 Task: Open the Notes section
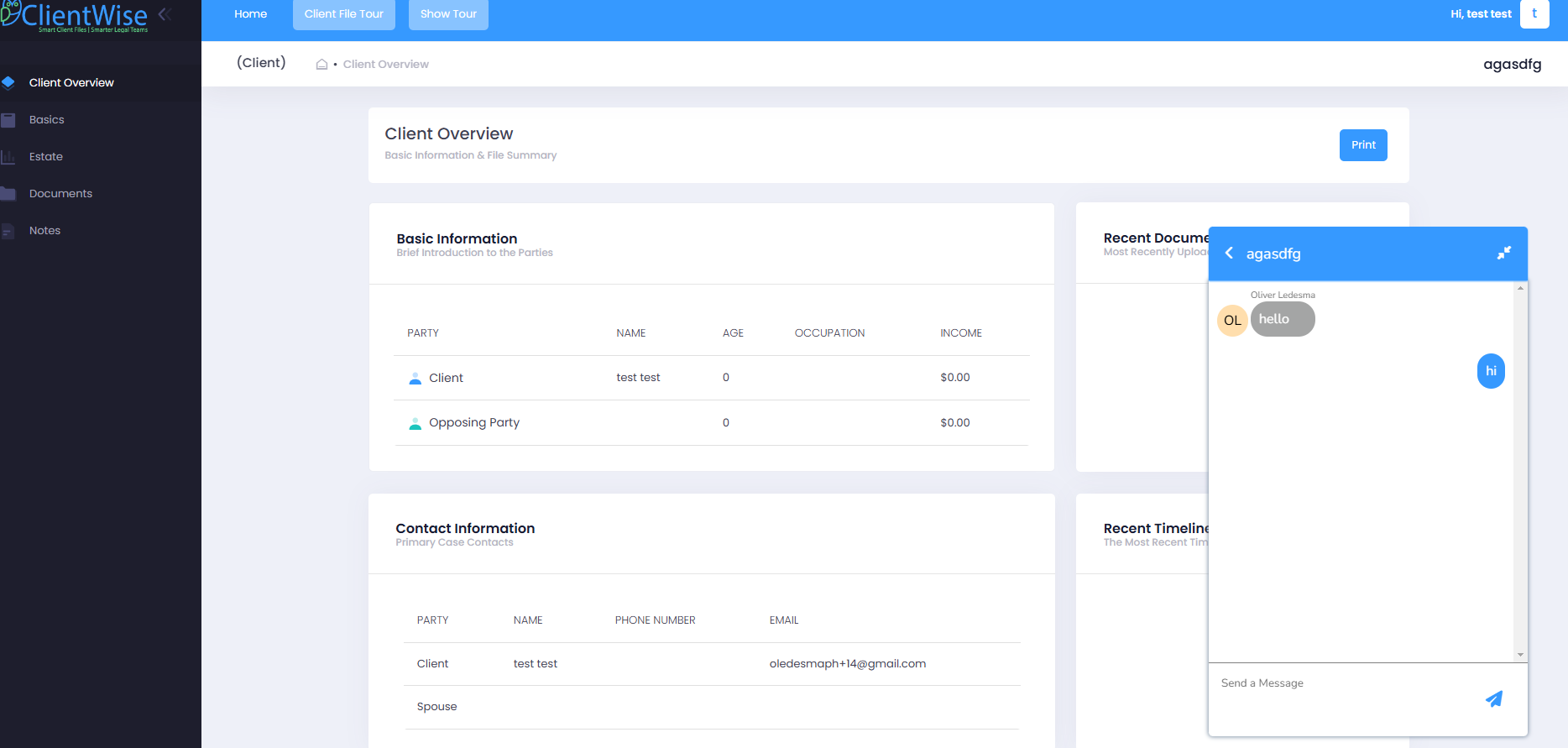tap(45, 231)
